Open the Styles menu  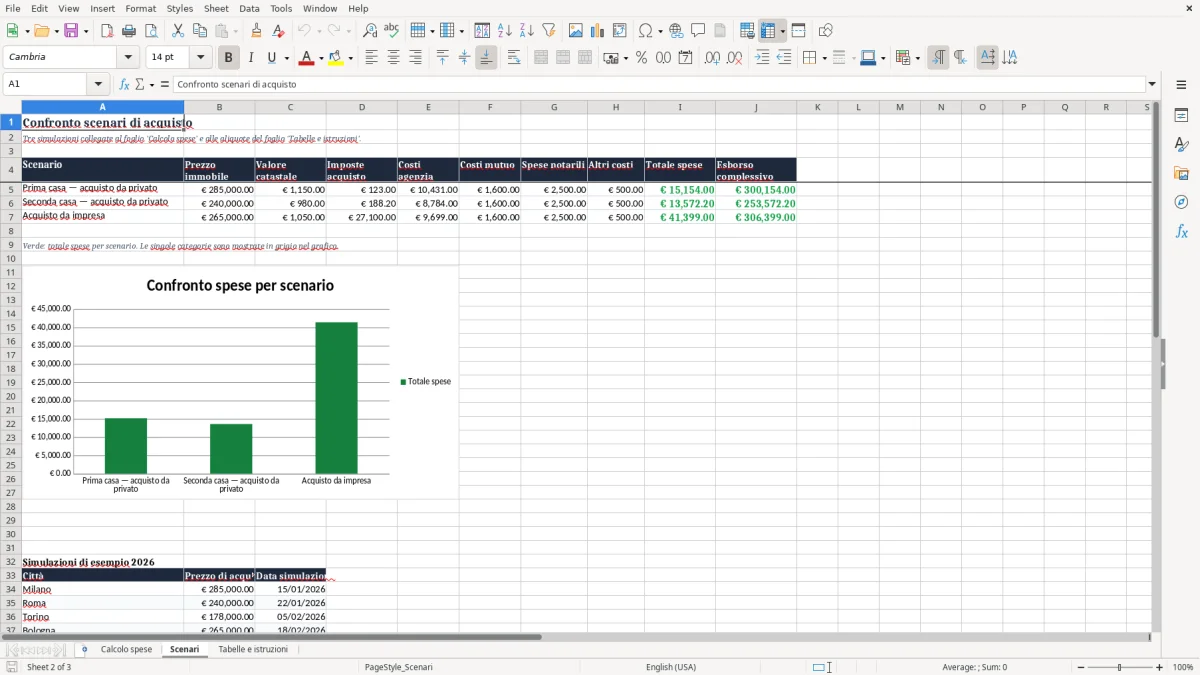pyautogui.click(x=180, y=8)
